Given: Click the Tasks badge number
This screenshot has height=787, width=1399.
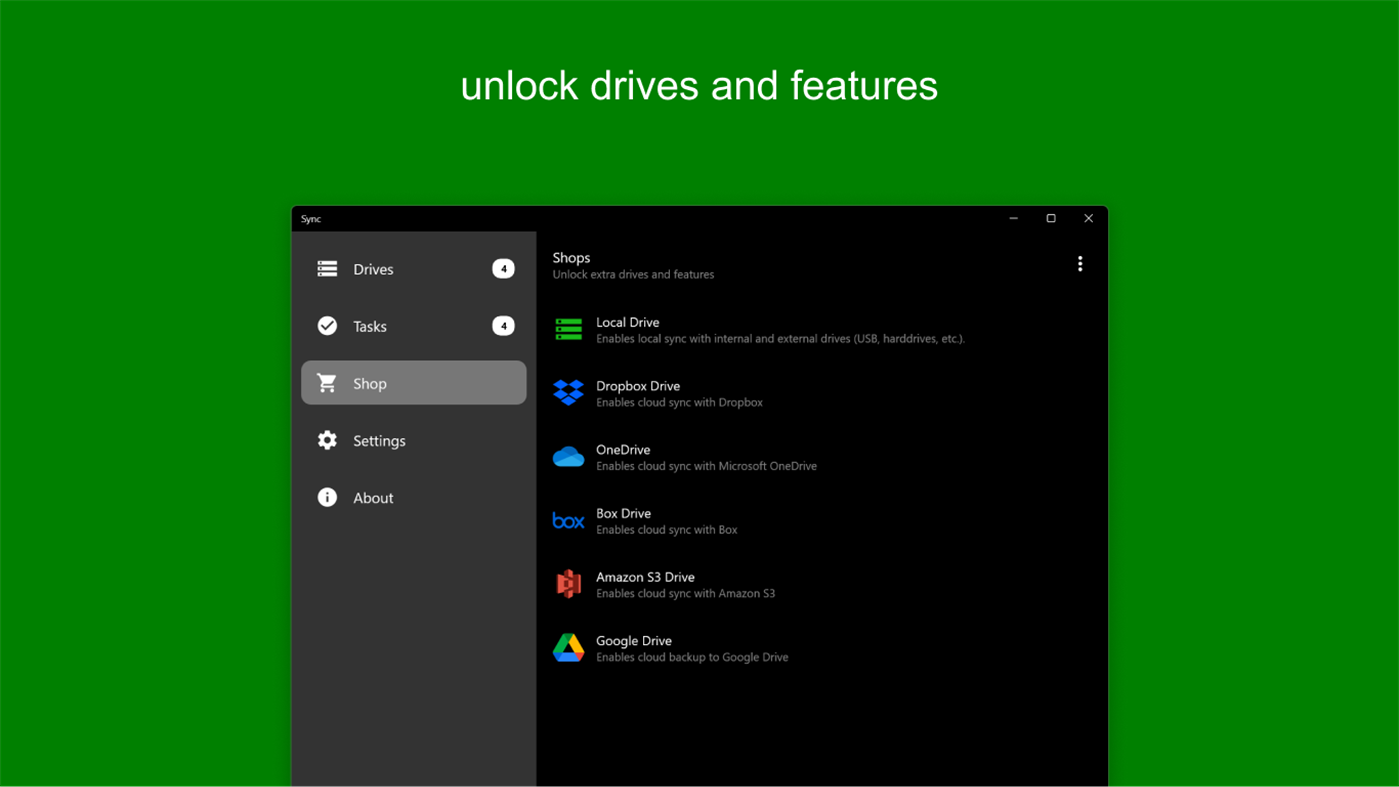Looking at the screenshot, I should [503, 325].
